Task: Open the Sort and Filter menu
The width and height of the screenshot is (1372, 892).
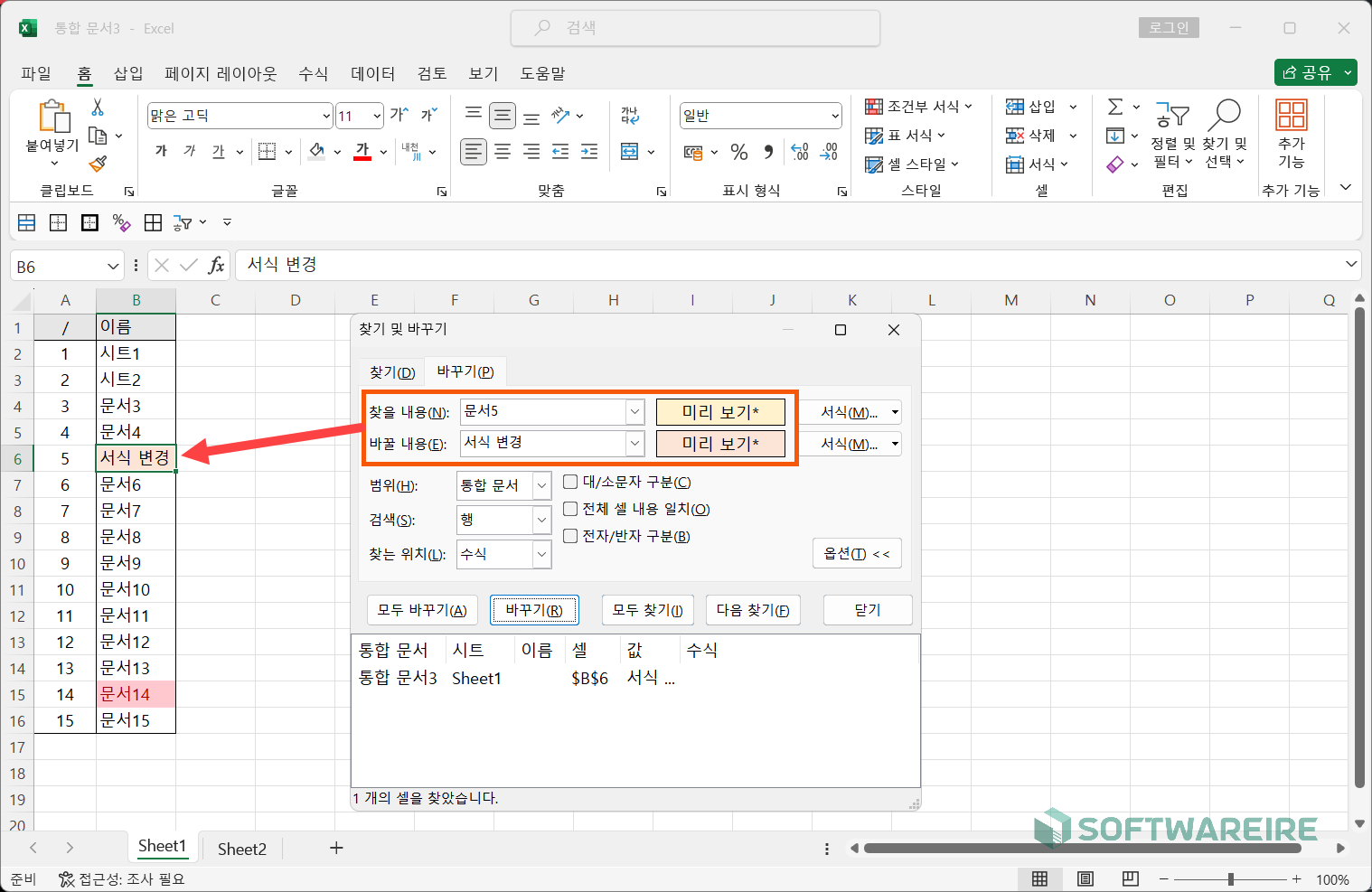Action: click(x=1172, y=134)
